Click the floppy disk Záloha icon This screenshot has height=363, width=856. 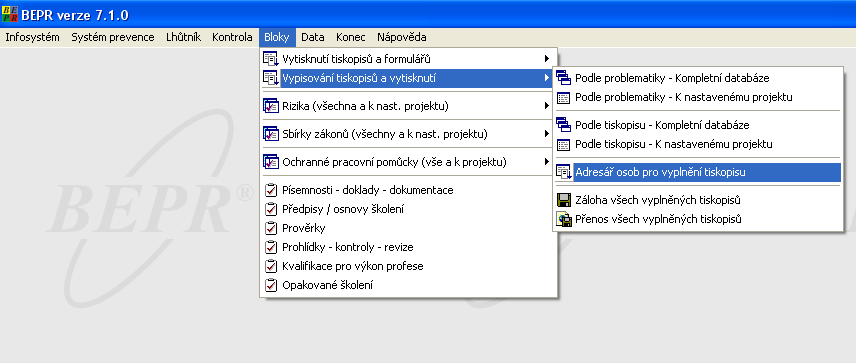click(563, 200)
